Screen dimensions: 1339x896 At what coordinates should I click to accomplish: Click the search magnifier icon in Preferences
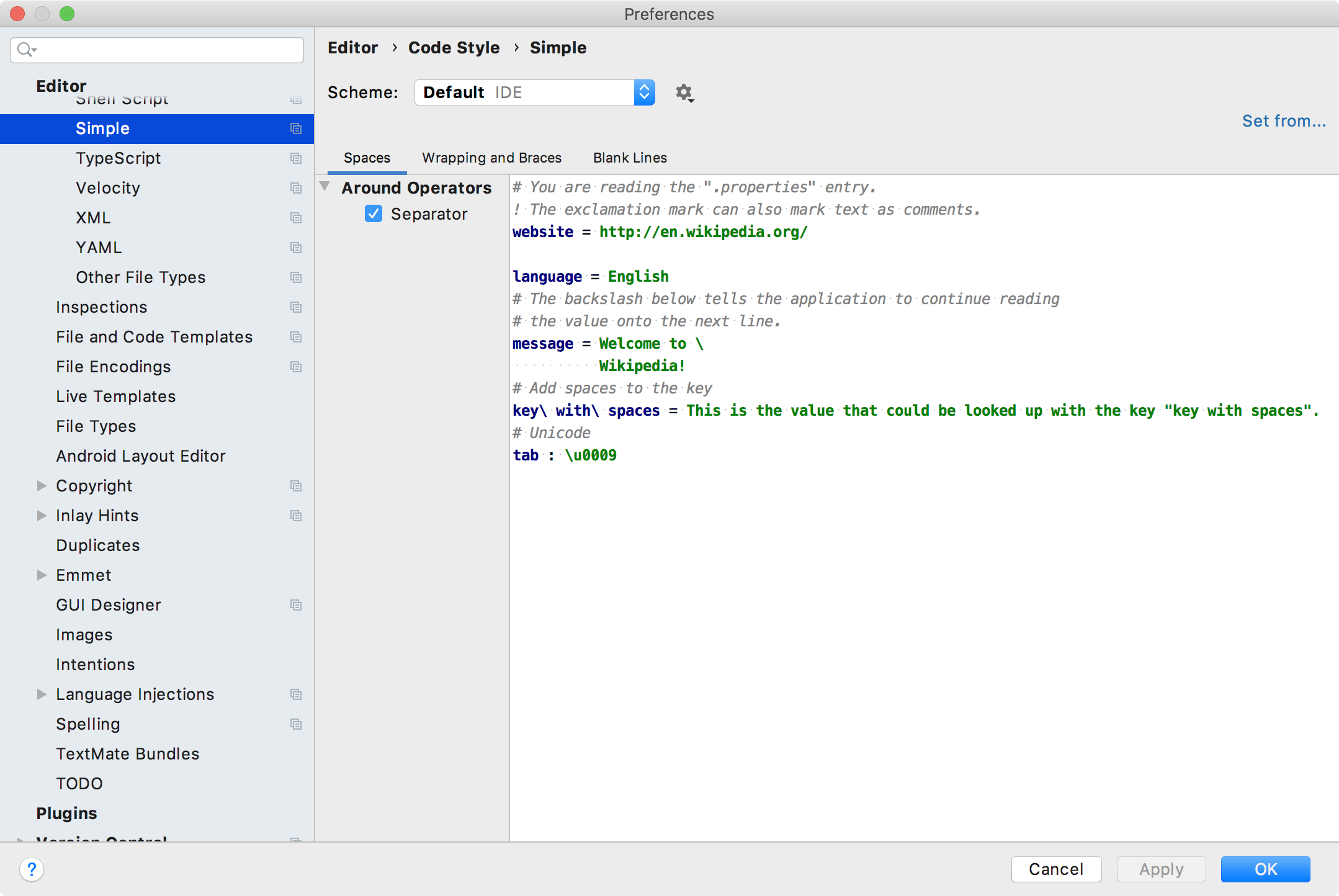coord(26,50)
